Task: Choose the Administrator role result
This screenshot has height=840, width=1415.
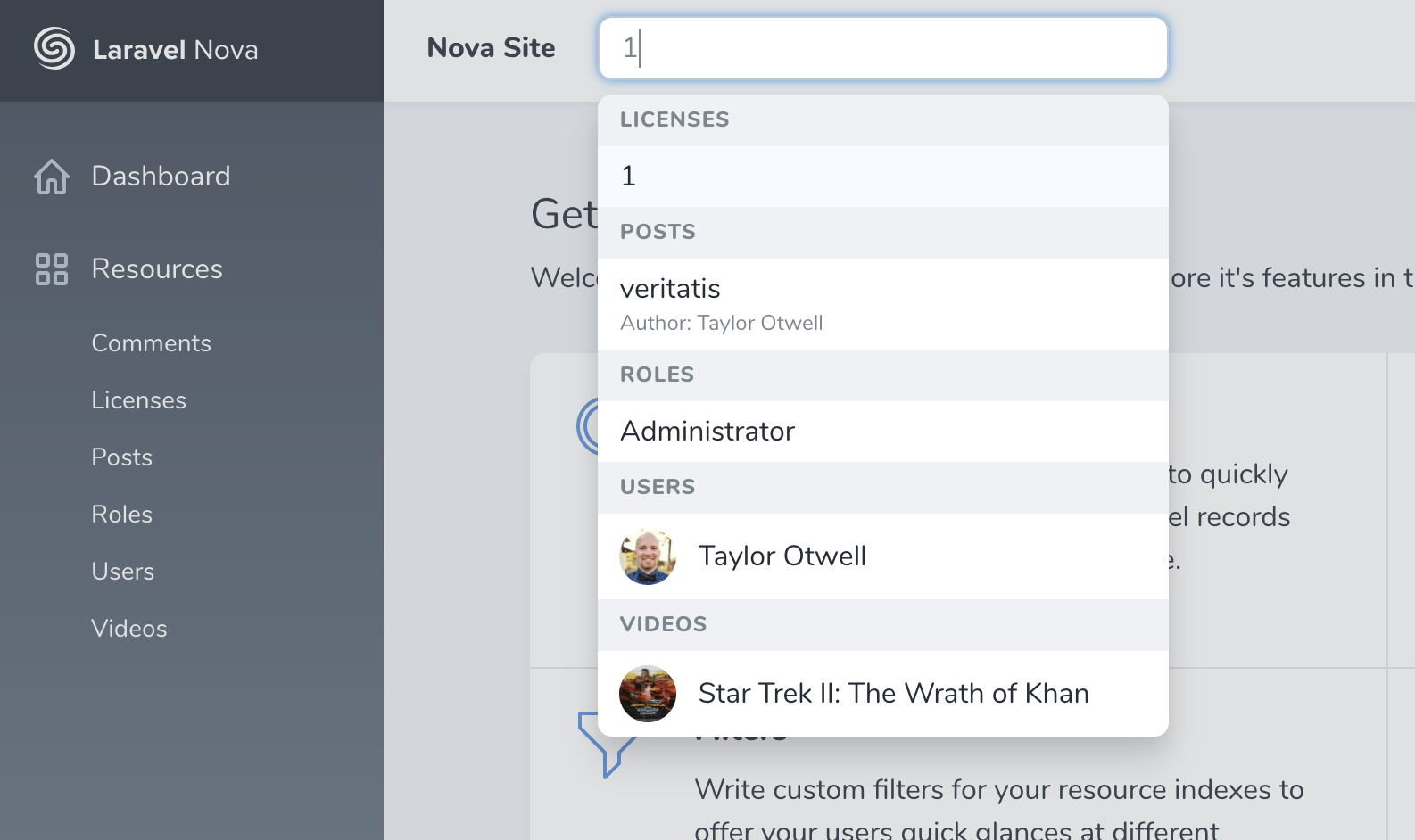Action: point(883,432)
